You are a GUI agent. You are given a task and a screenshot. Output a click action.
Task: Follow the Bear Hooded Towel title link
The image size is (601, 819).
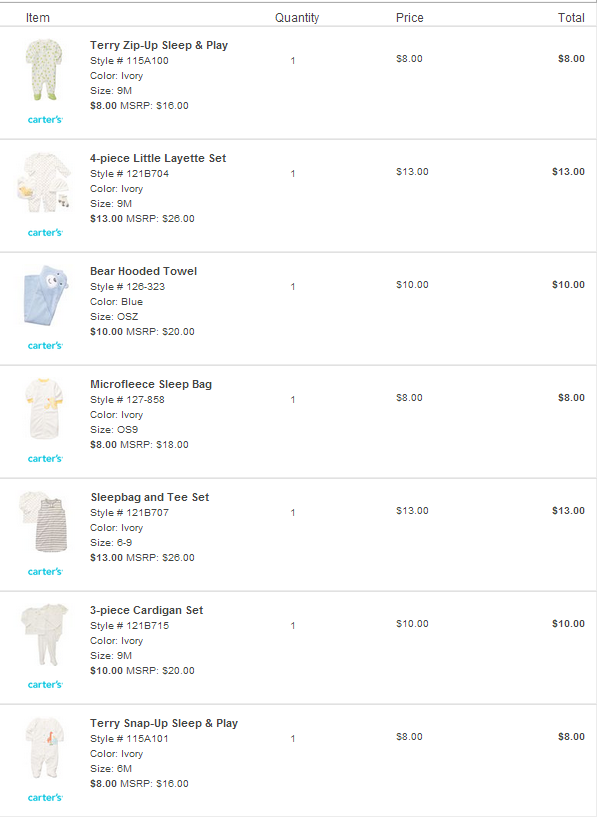tap(143, 271)
